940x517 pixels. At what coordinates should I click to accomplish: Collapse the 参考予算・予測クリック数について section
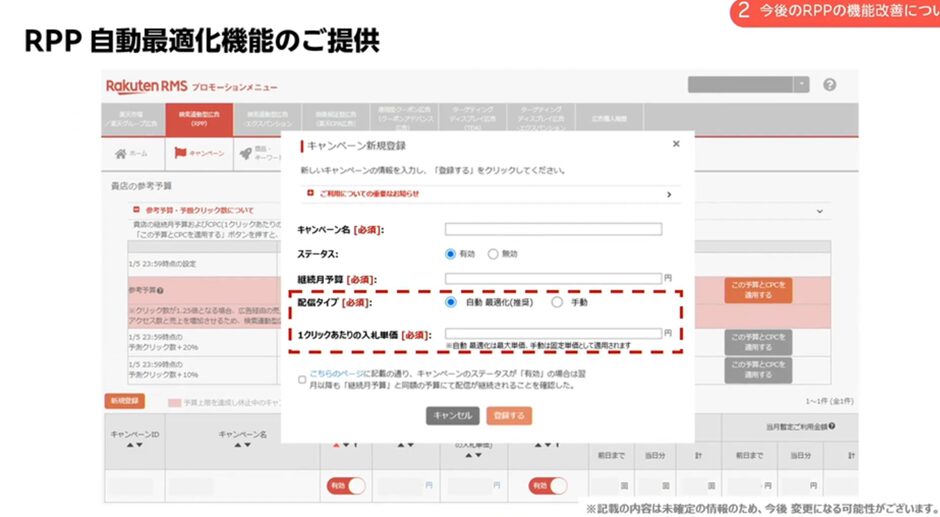click(138, 210)
